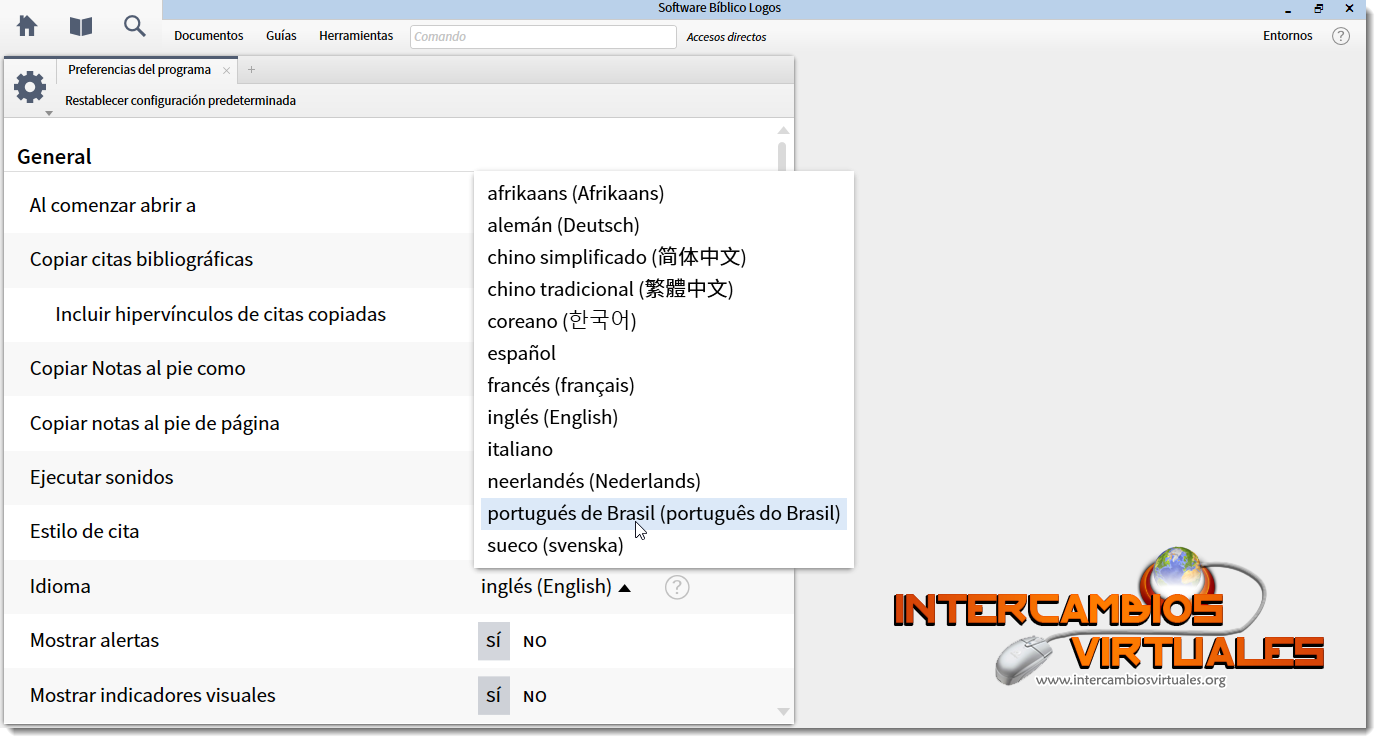Click the Idioma setting label

[x=60, y=587]
